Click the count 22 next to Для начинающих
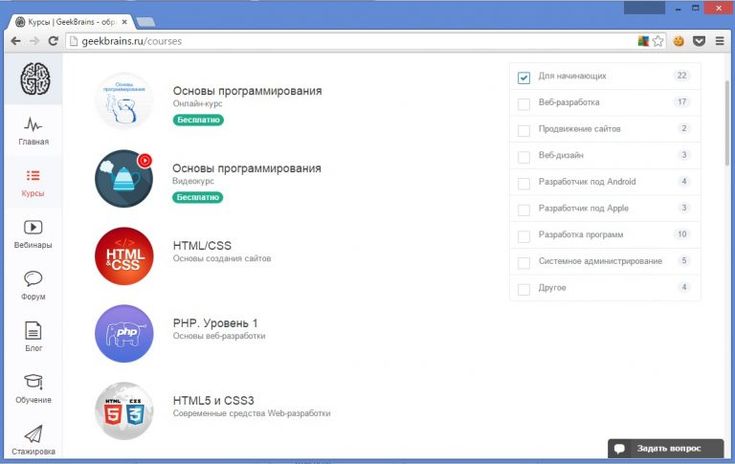 click(x=682, y=75)
